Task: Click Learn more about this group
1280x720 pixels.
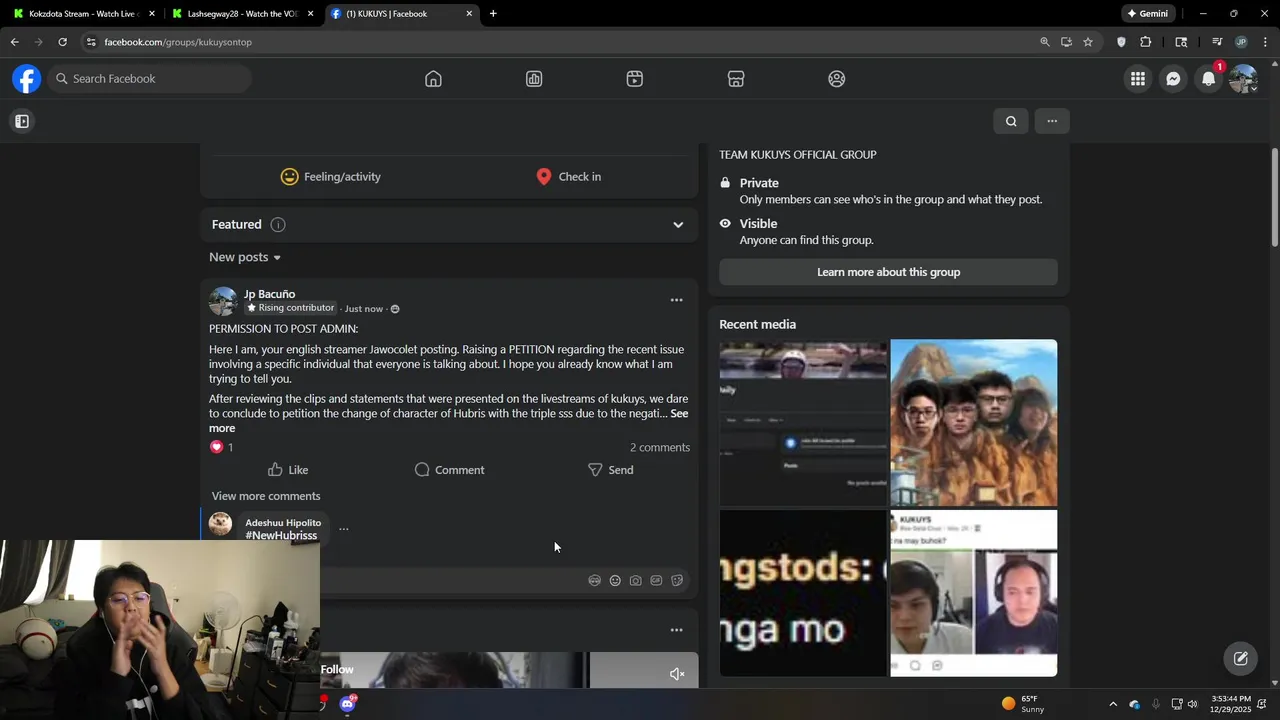Action: [888, 272]
